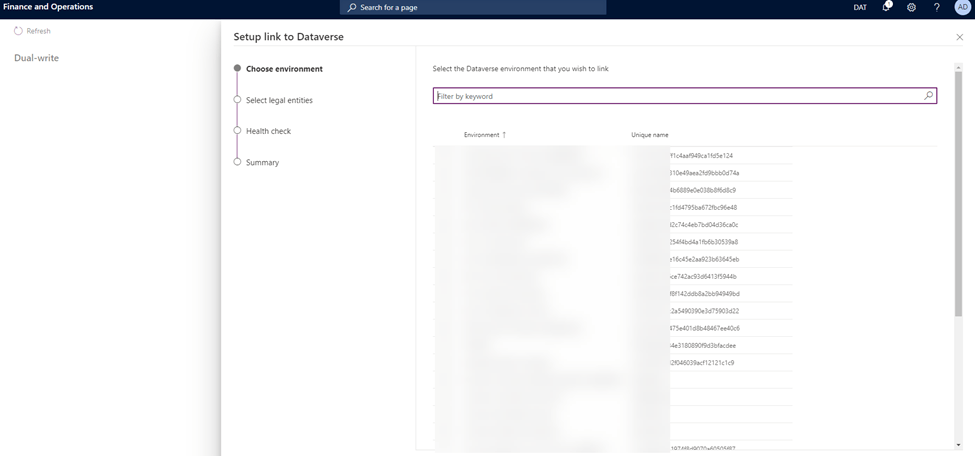Open the settings gear icon

click(x=911, y=7)
